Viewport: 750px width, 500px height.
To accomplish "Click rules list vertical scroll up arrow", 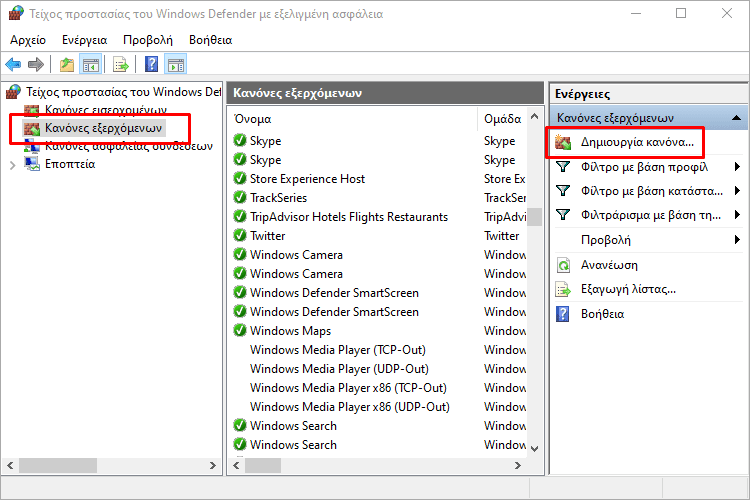I will [535, 116].
